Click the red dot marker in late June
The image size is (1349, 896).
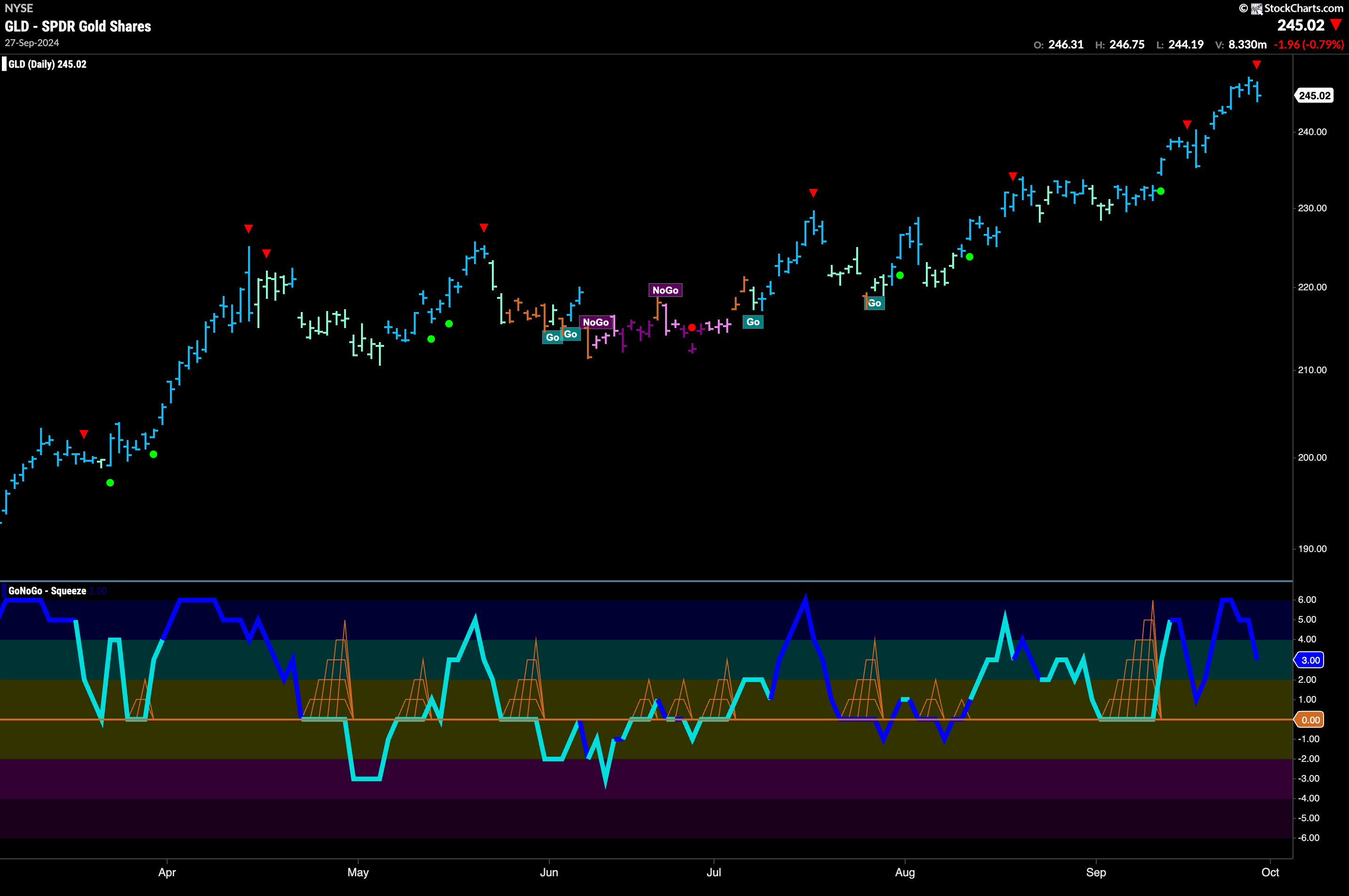(x=691, y=328)
